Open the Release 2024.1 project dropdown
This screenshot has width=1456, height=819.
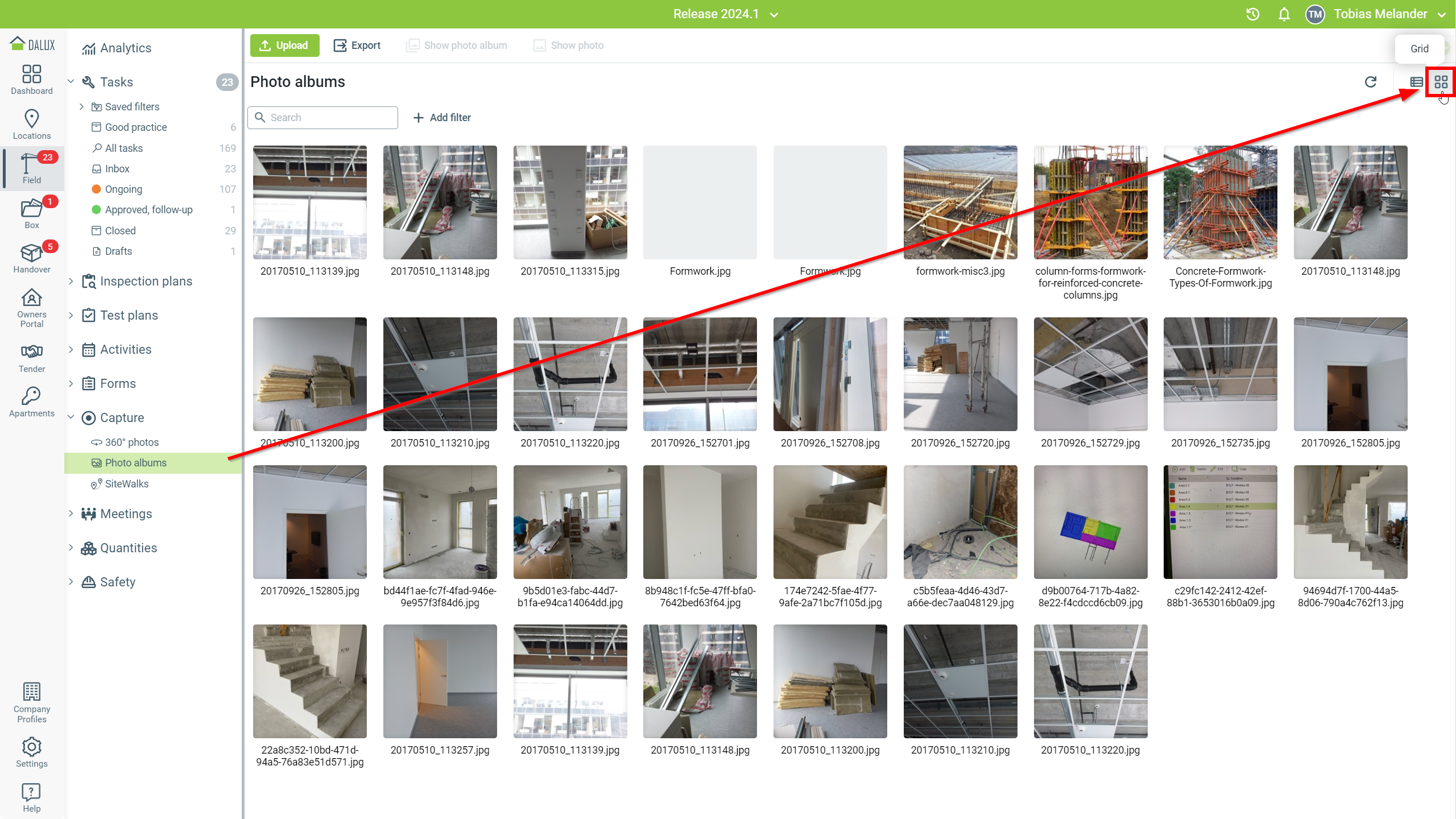click(725, 14)
